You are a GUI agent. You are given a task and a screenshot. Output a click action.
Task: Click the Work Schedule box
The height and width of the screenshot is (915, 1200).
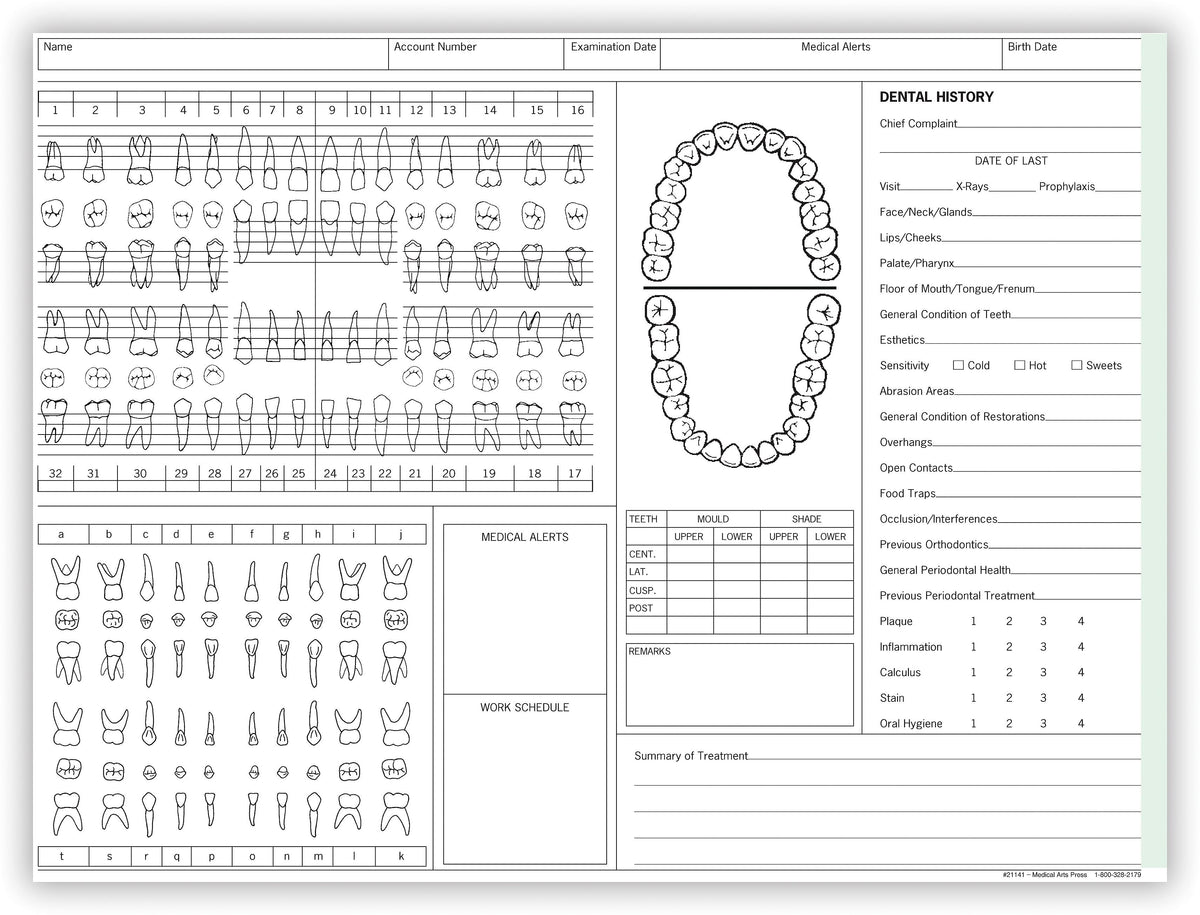coord(525,779)
